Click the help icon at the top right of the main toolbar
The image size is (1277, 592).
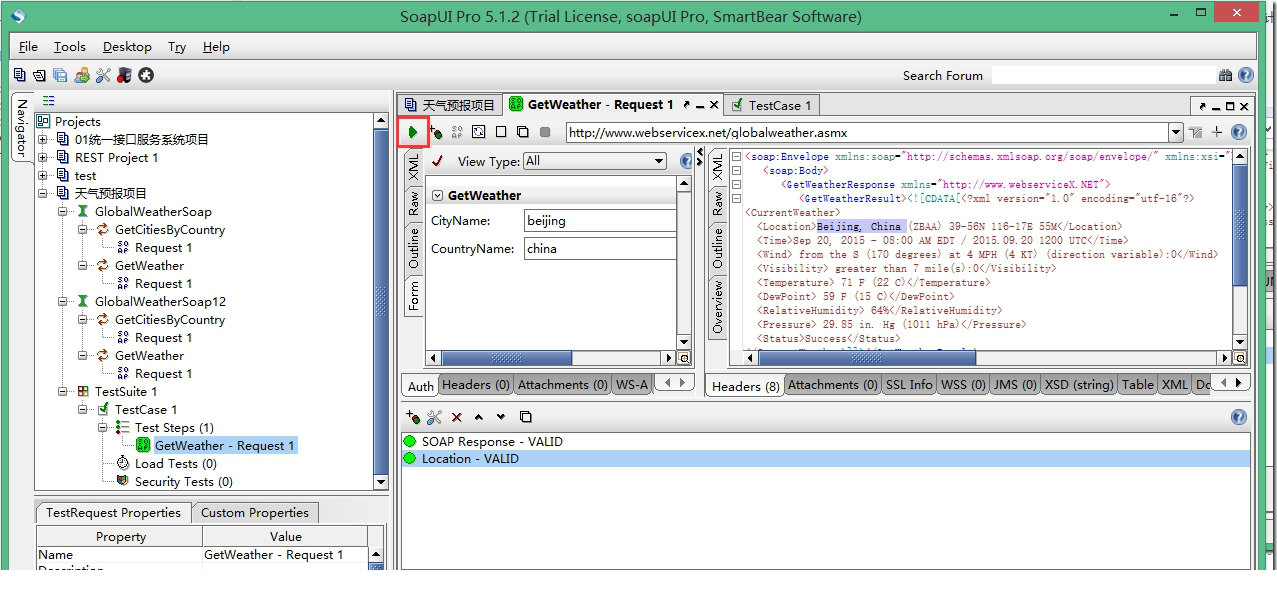pyautogui.click(x=1246, y=75)
